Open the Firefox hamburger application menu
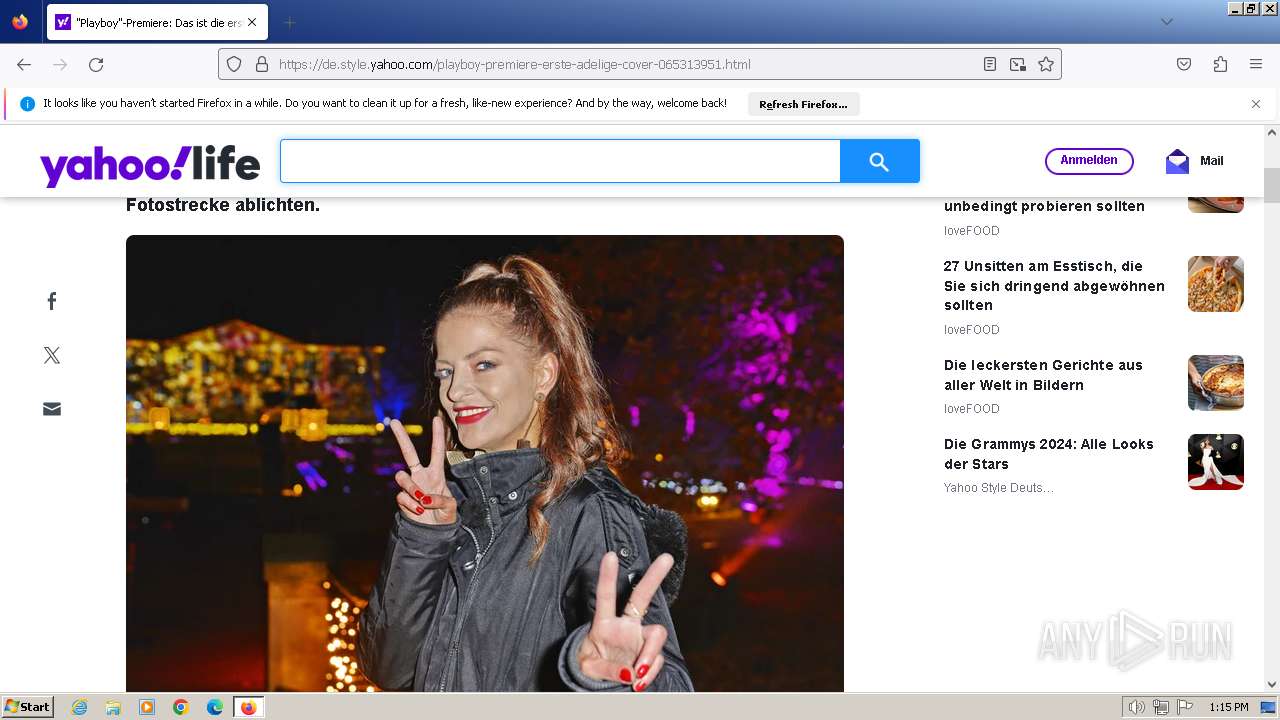 (1256, 64)
